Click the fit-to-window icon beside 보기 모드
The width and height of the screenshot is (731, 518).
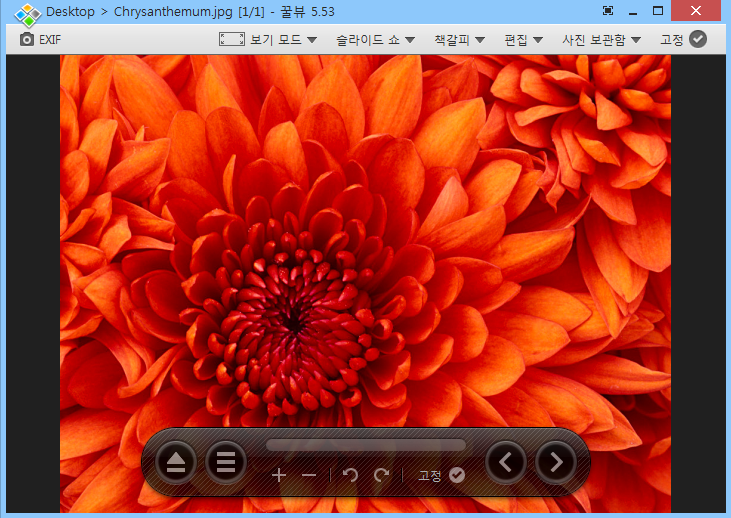[232, 39]
